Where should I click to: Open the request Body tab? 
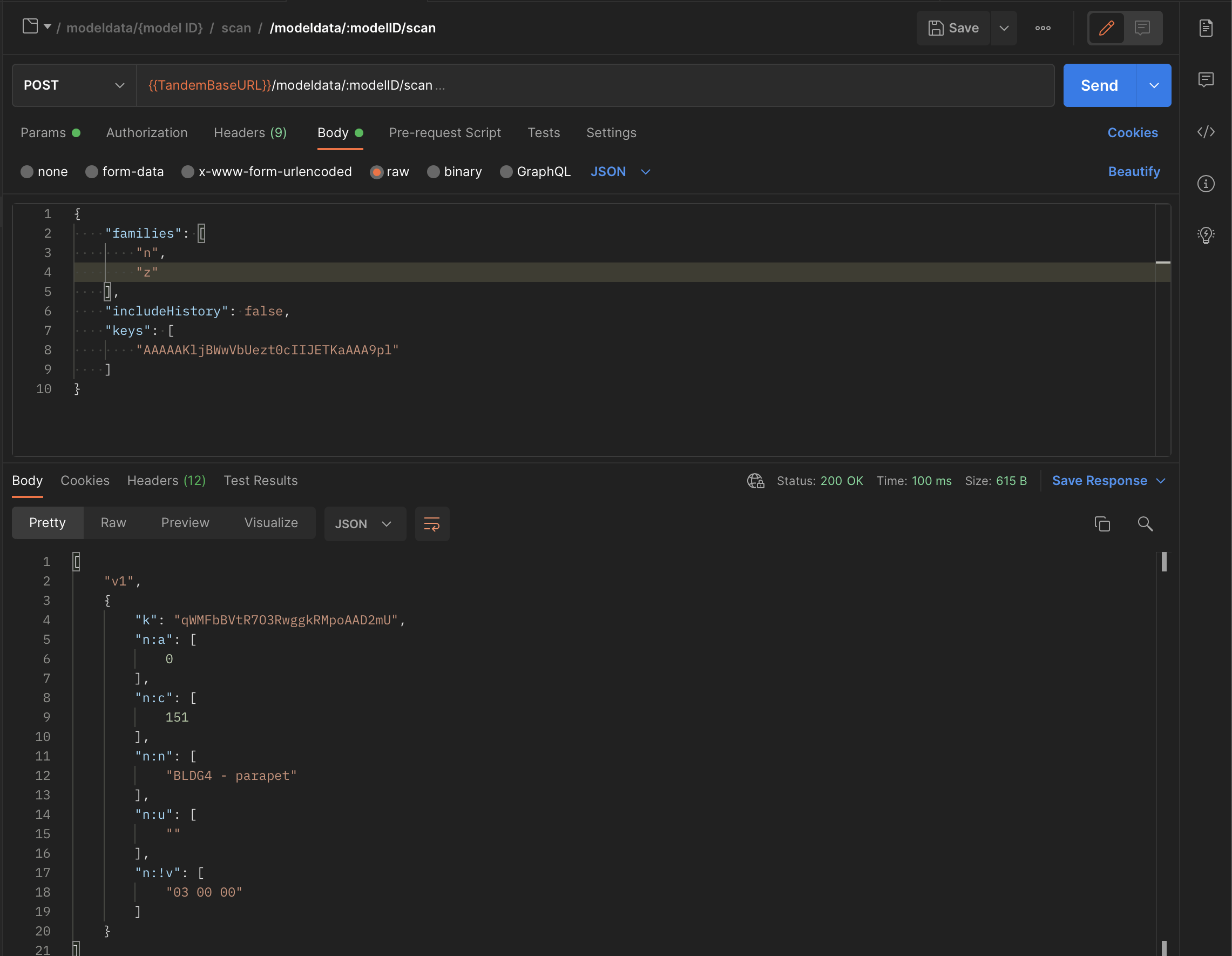click(x=340, y=133)
